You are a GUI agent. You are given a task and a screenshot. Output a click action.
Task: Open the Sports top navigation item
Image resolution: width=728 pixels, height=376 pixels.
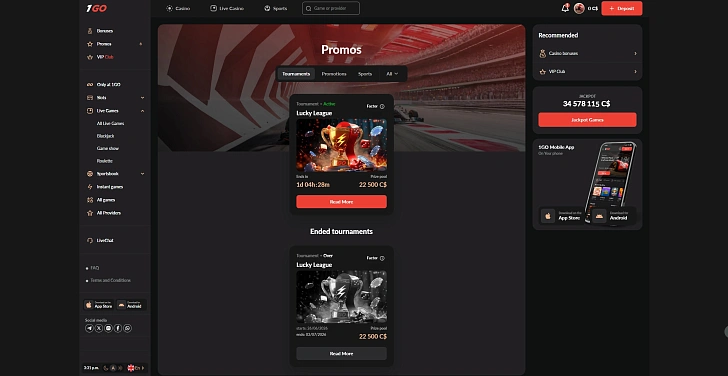click(275, 8)
